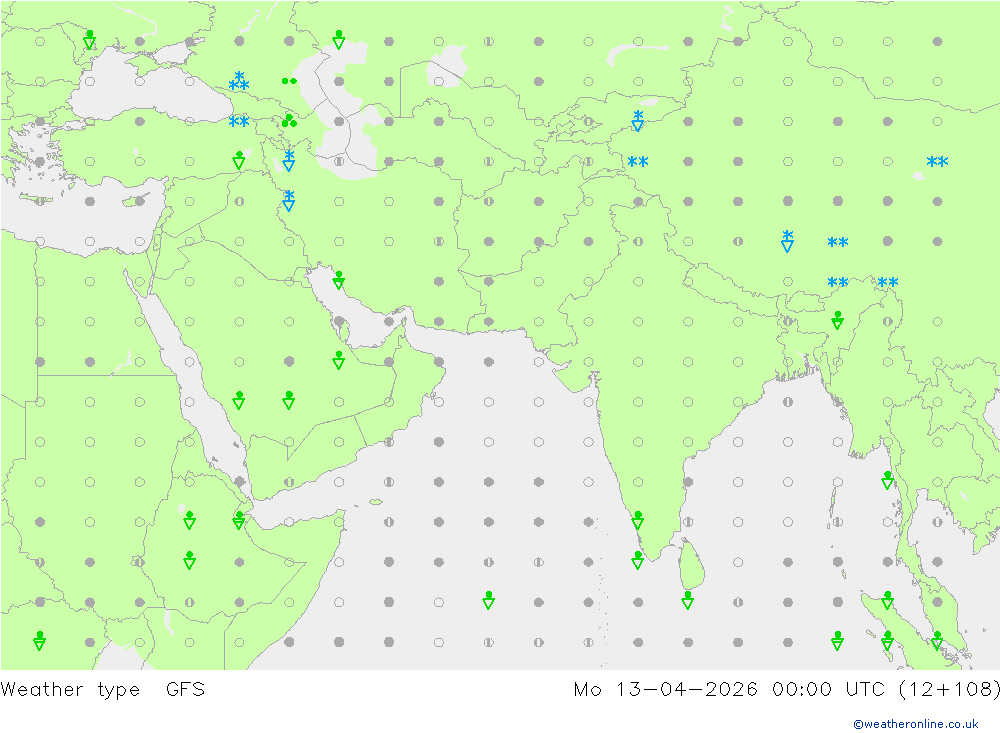Select the two-green-dots rain symbol west of the Caspian
This screenshot has width=1000, height=733.
pos(289,81)
